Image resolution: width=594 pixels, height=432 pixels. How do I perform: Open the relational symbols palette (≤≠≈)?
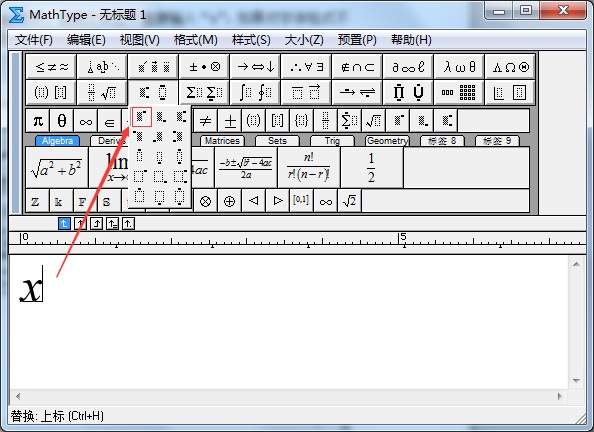[52, 67]
